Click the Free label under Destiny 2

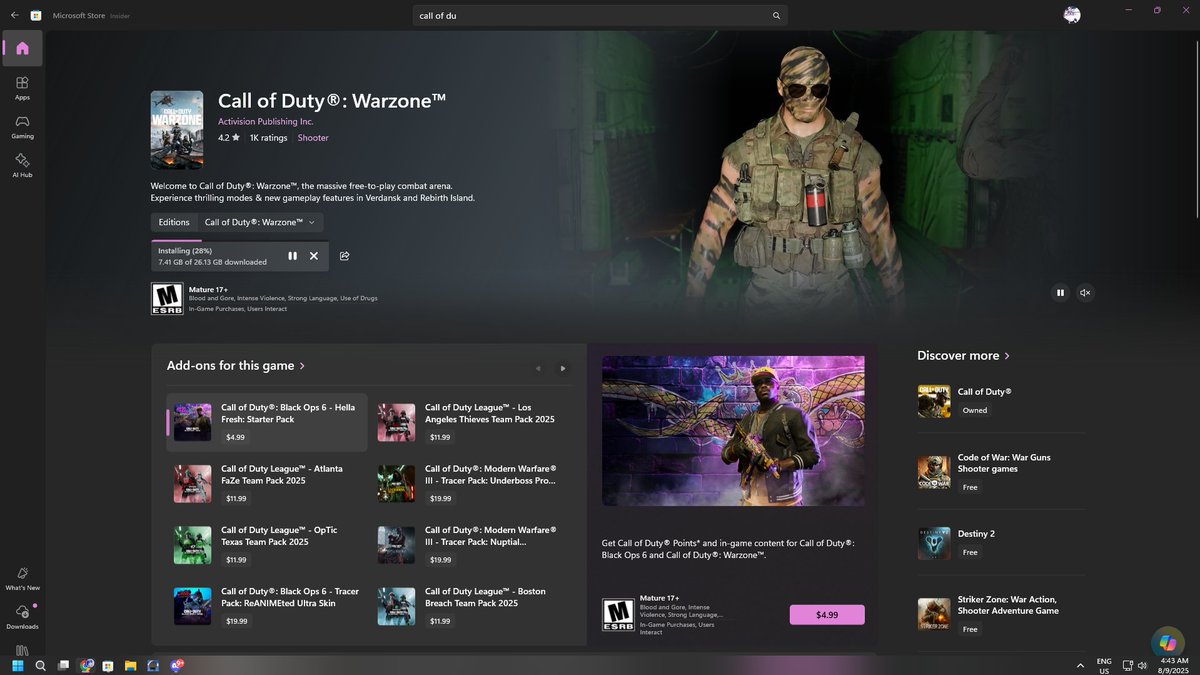[970, 552]
